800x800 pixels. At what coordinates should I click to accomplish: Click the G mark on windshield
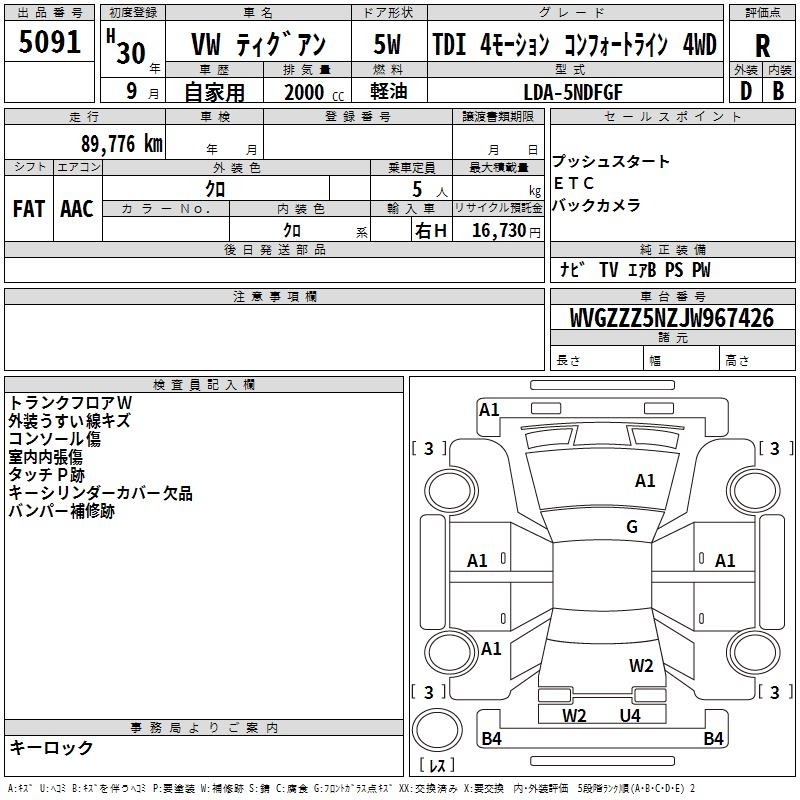coord(632,527)
